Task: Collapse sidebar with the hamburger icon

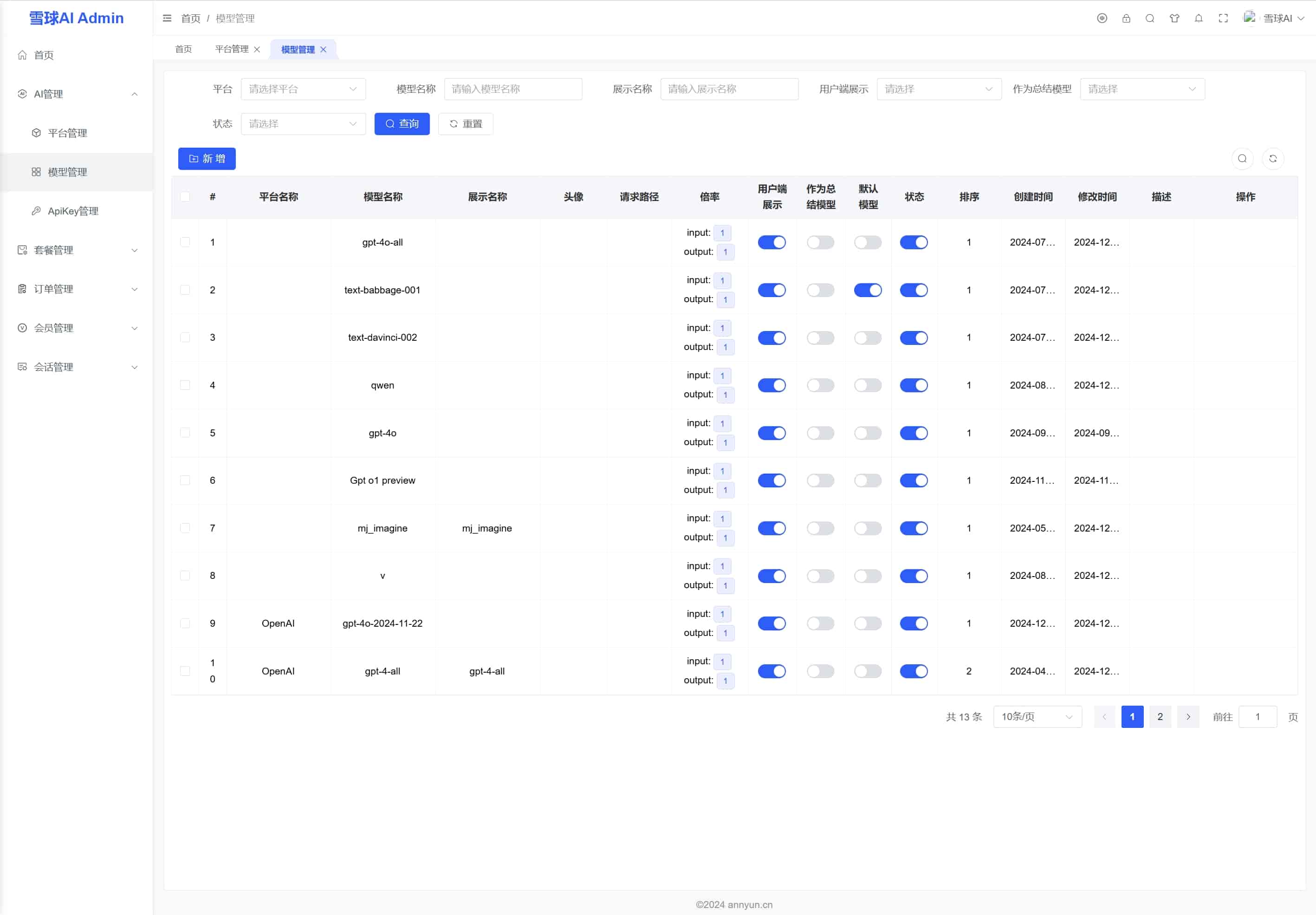Action: (167, 19)
